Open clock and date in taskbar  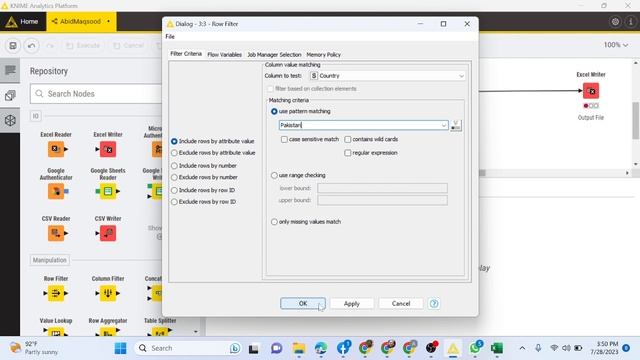(604, 348)
